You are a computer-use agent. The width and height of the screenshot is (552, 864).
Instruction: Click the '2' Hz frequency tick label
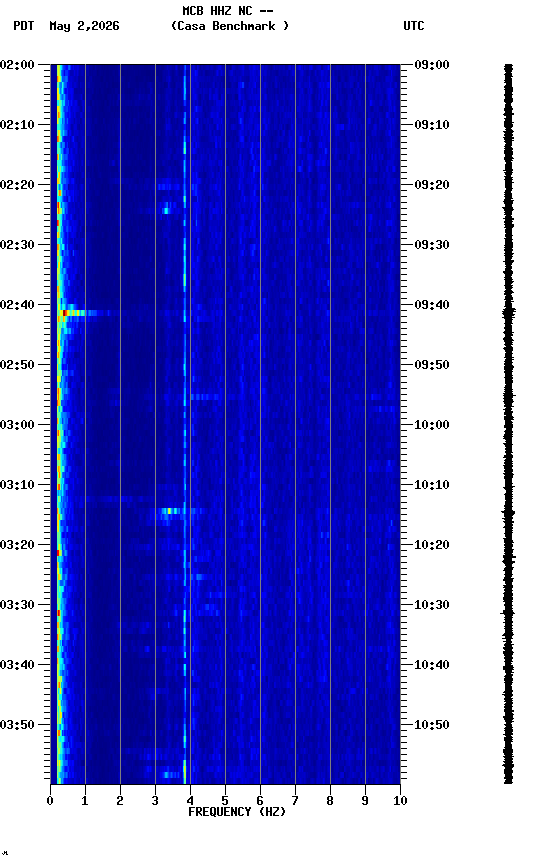(120, 801)
